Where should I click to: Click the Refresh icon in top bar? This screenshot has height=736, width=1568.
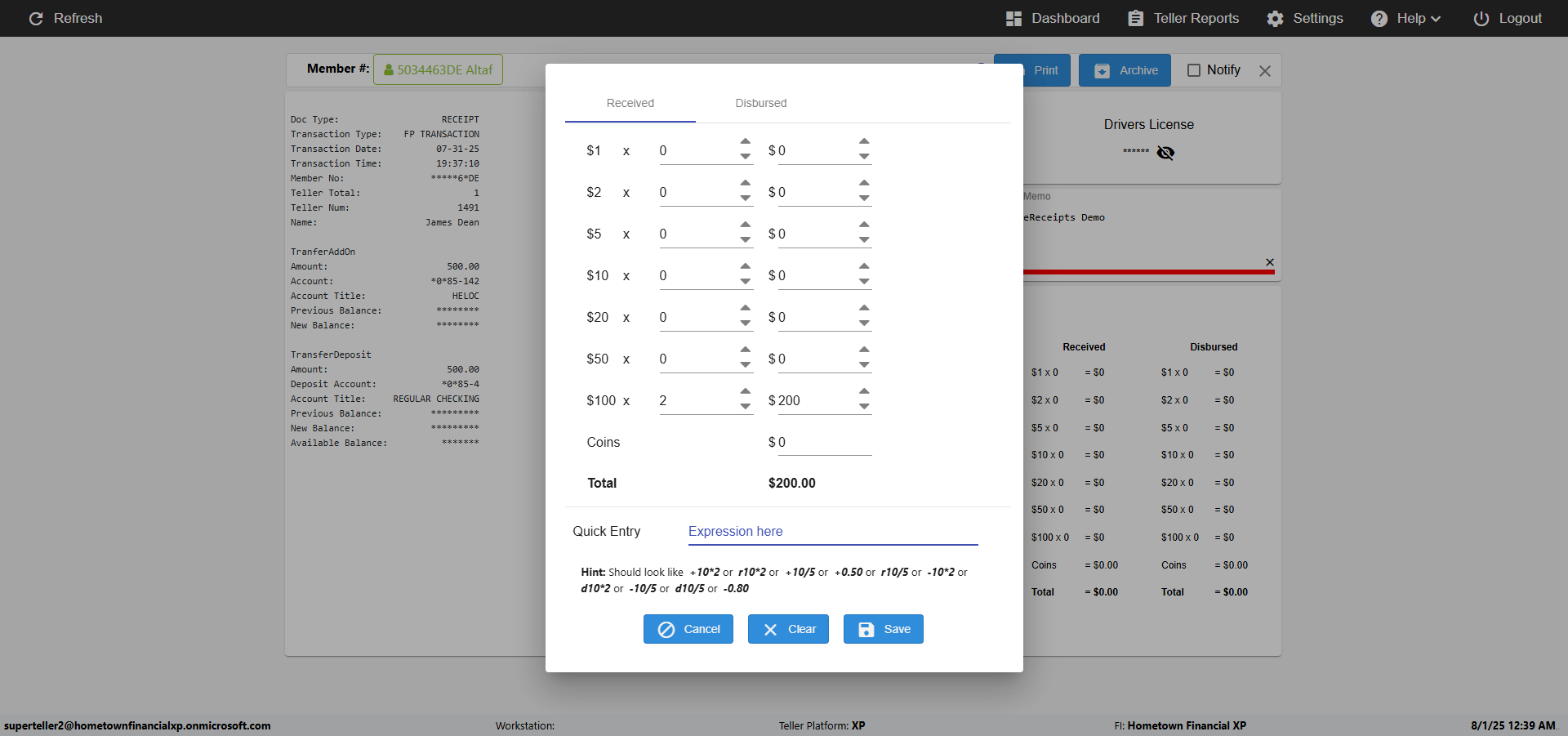coord(36,18)
